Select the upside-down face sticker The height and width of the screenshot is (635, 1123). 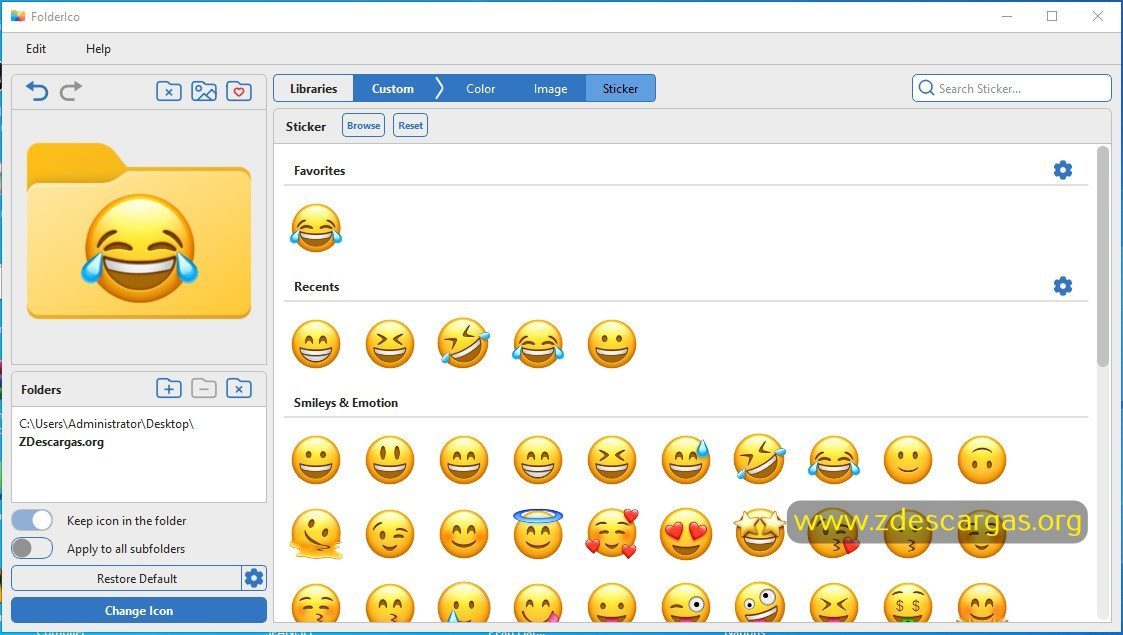[982, 460]
